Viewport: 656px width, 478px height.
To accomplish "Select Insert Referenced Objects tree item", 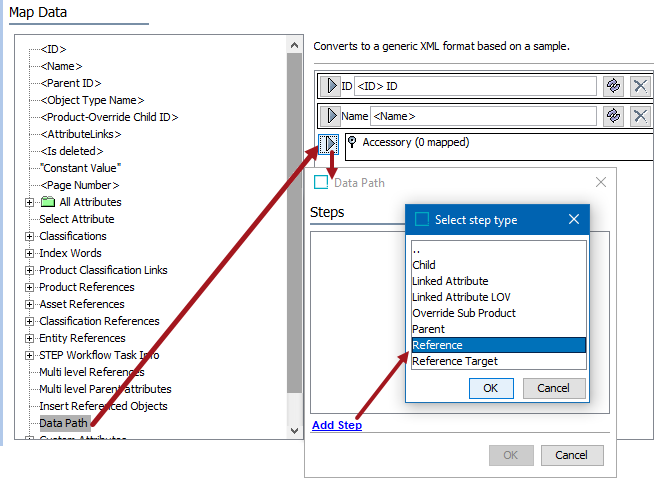I will 103,406.
